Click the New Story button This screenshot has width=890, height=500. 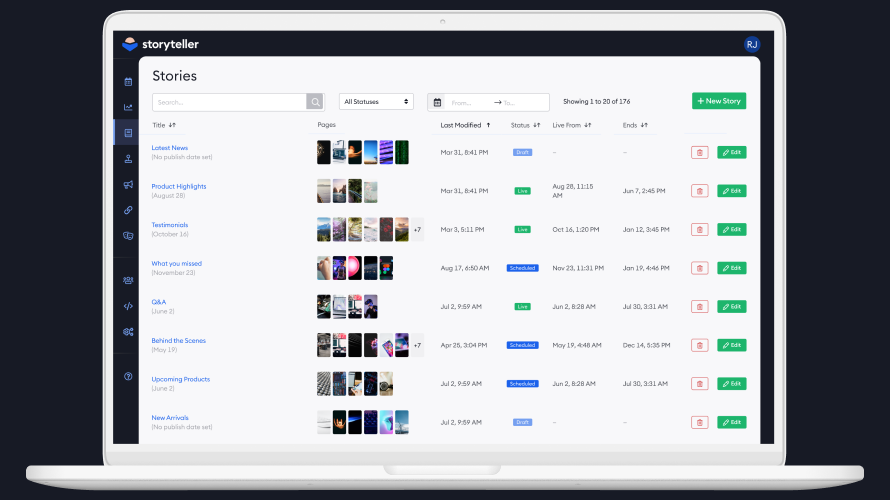click(x=719, y=101)
